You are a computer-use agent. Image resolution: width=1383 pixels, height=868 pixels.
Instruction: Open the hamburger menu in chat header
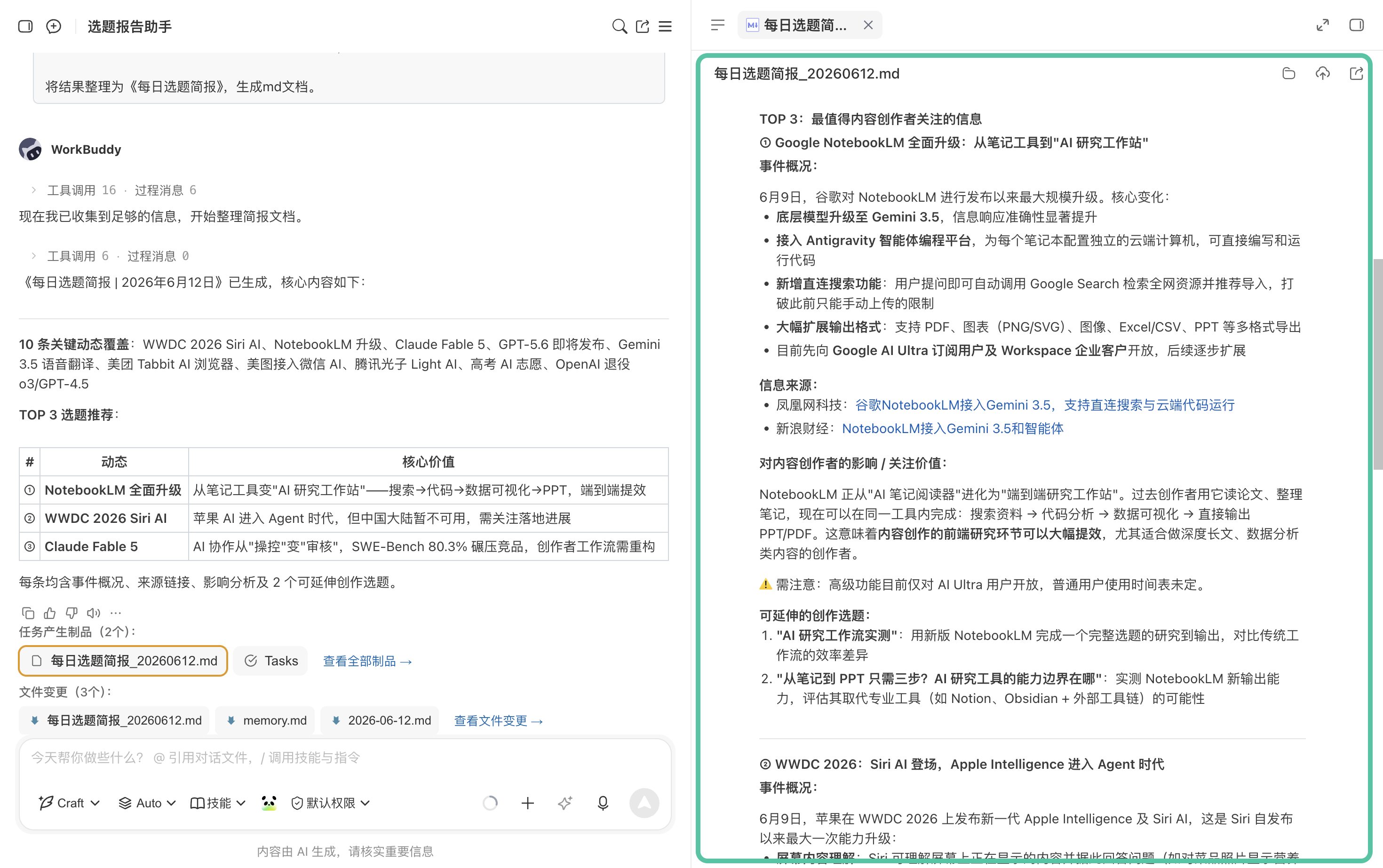pos(665,26)
